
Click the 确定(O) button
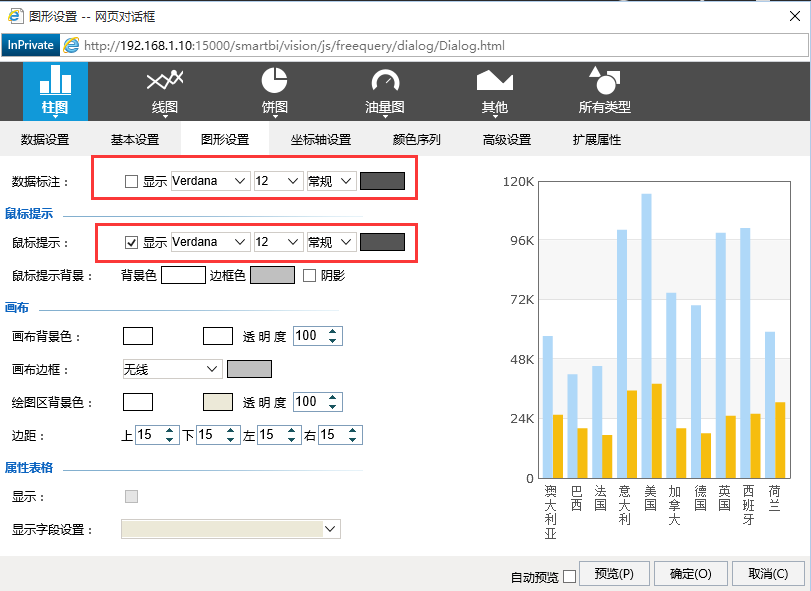point(690,574)
